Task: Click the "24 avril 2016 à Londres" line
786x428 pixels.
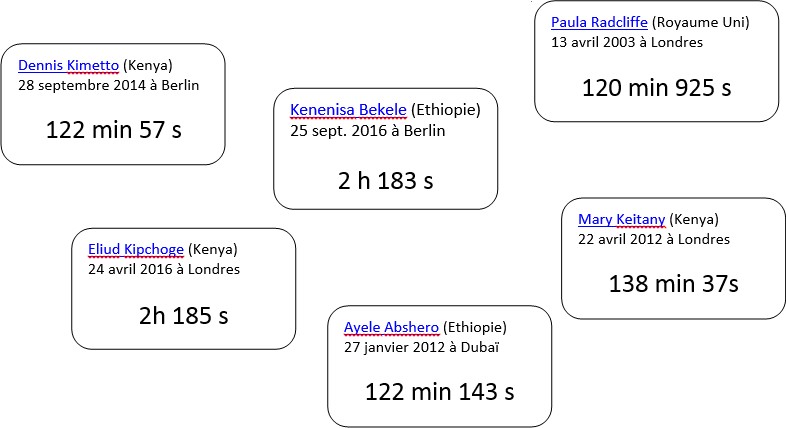Action: [164, 269]
